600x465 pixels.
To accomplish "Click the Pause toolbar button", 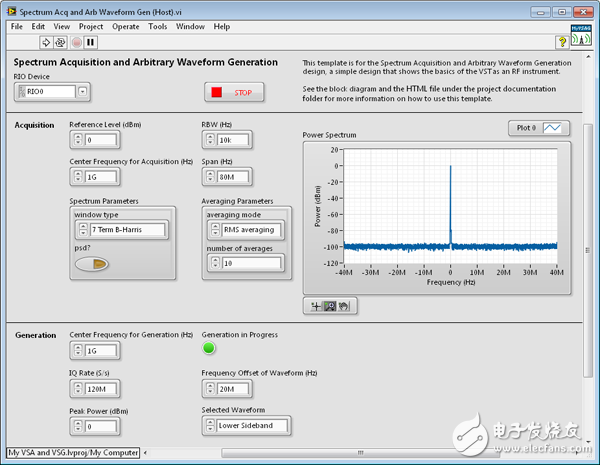I will 90,42.
